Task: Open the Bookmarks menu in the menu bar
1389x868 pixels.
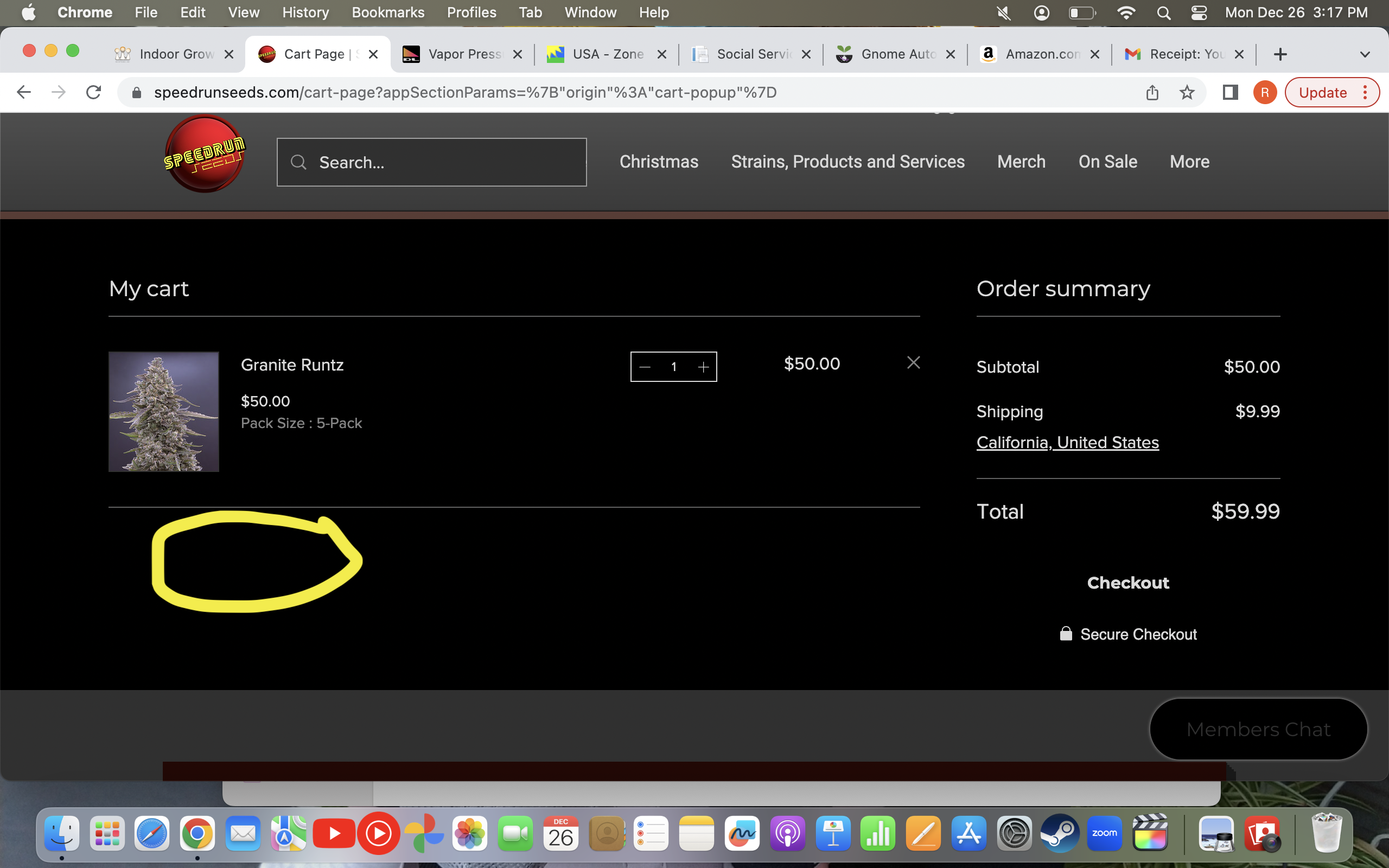Action: [388, 12]
